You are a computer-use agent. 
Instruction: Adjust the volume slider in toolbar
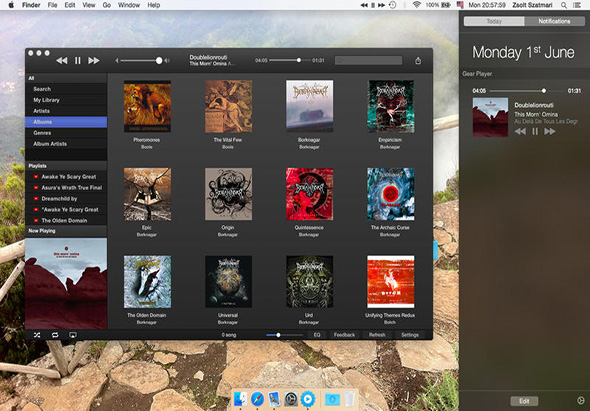click(141, 61)
